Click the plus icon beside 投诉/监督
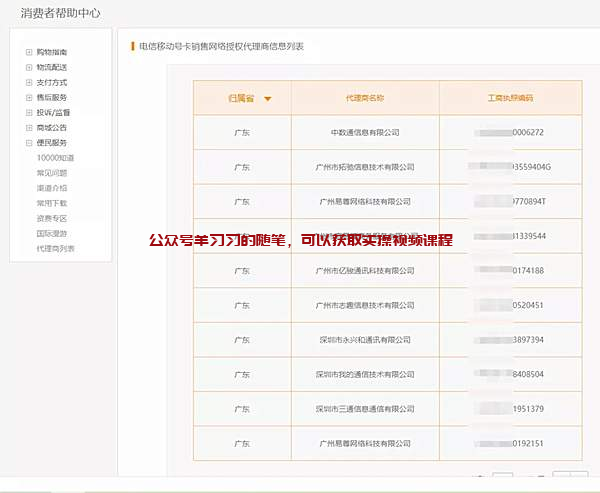Image resolution: width=600 pixels, height=493 pixels. click(29, 112)
